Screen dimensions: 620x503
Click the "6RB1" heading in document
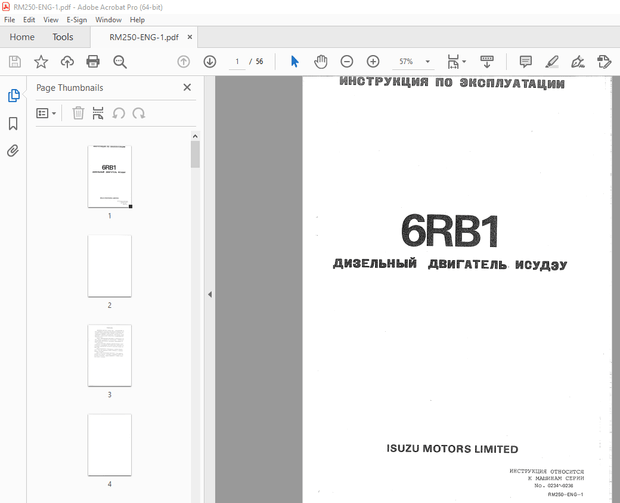tap(450, 231)
